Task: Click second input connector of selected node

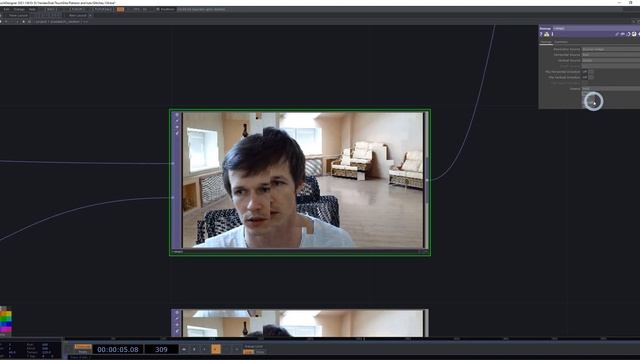Action: tap(173, 198)
